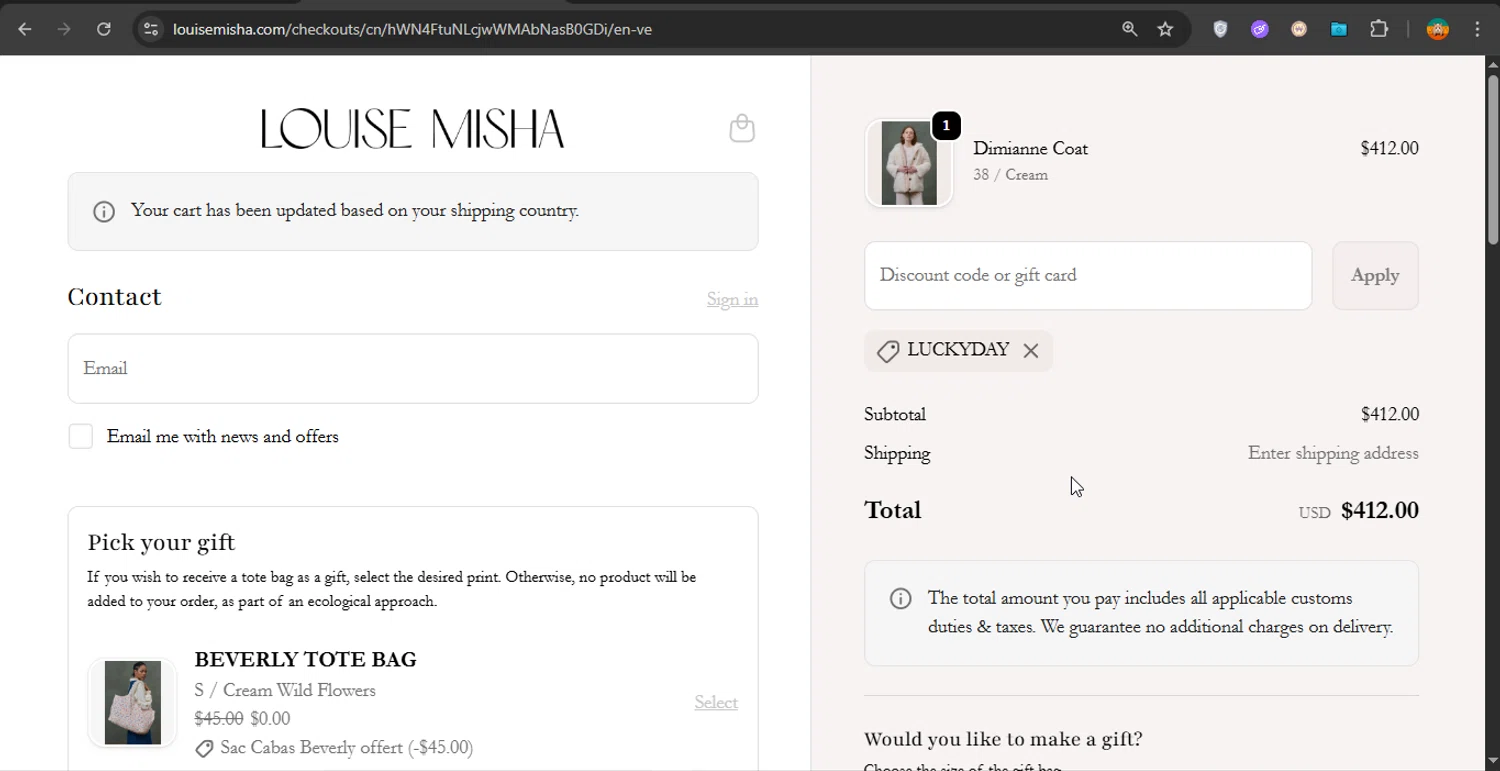
Task: Focus the Discount code or gift card field
Action: pos(1088,276)
